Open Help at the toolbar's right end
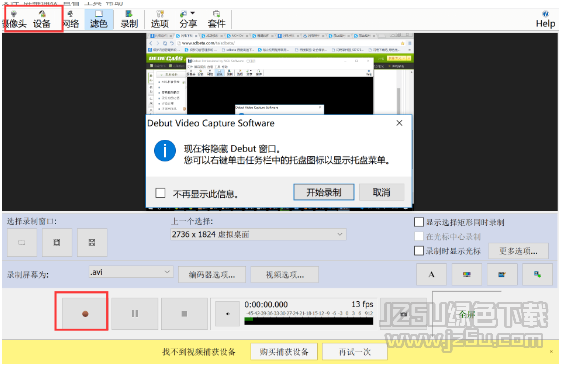 point(545,19)
